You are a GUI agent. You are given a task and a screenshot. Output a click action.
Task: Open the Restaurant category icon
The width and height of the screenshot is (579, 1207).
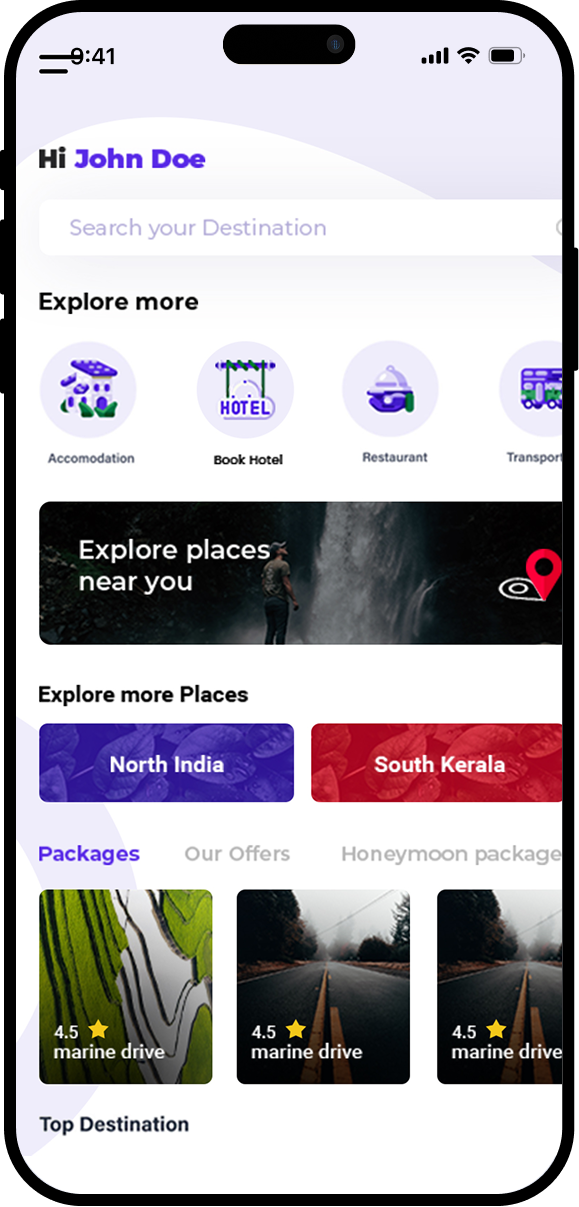(x=390, y=390)
